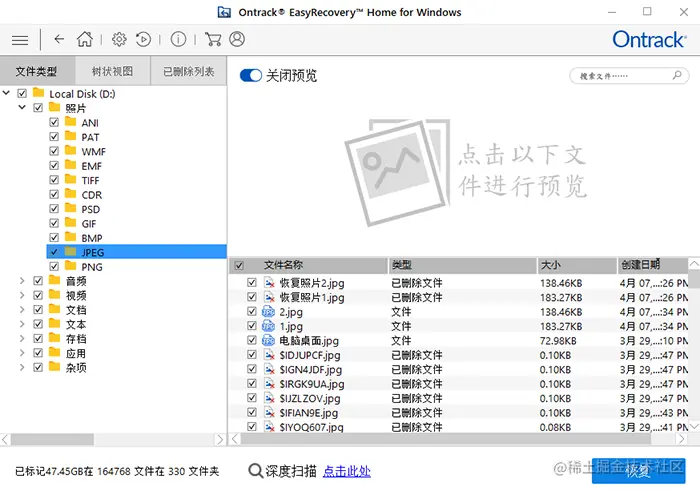Viewport: 700px width, 491px height.
Task: Uncheck the TIFF folder checkbox
Action: pyautogui.click(x=54, y=180)
